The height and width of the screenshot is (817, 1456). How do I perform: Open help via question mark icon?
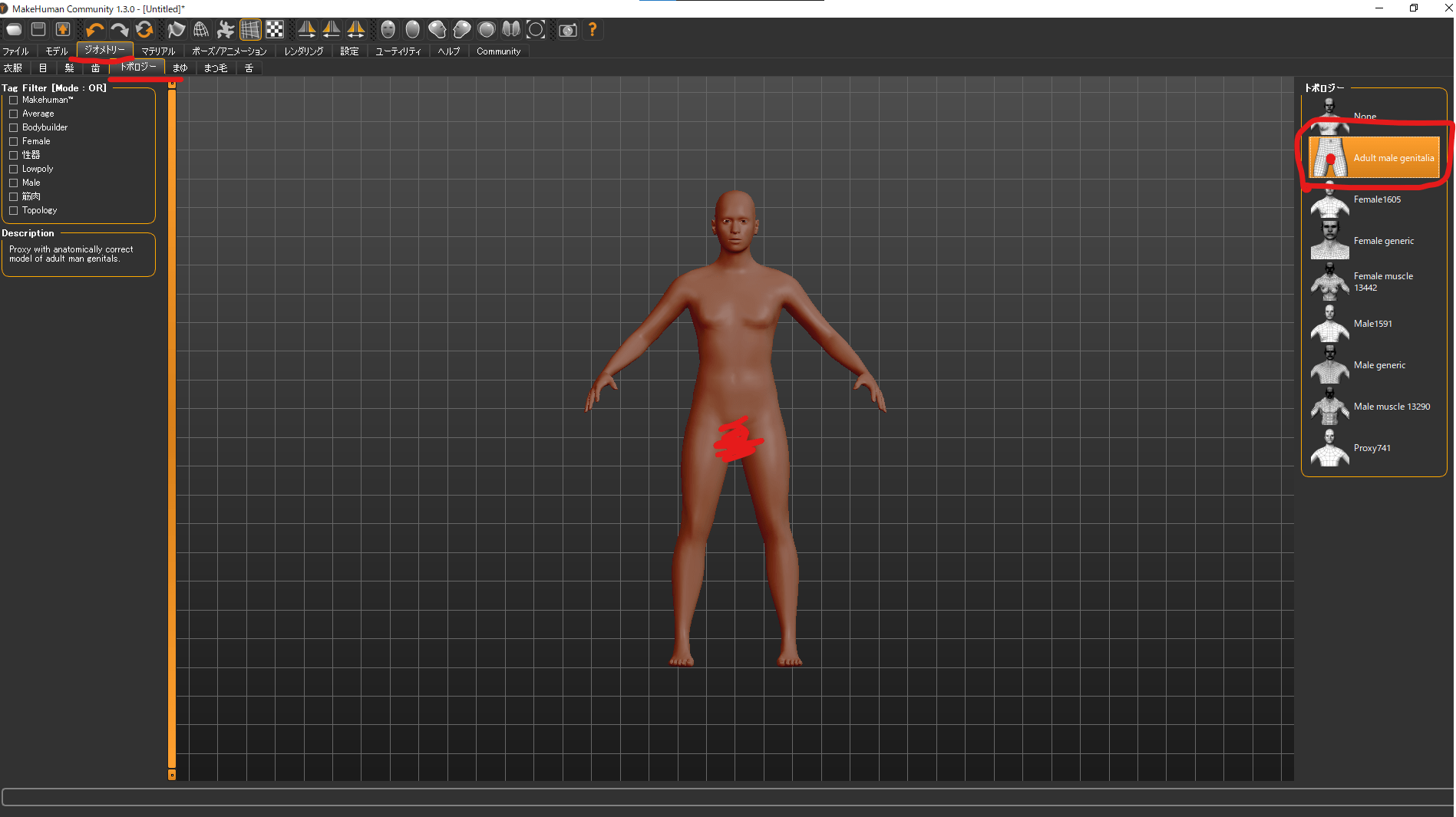(x=593, y=30)
